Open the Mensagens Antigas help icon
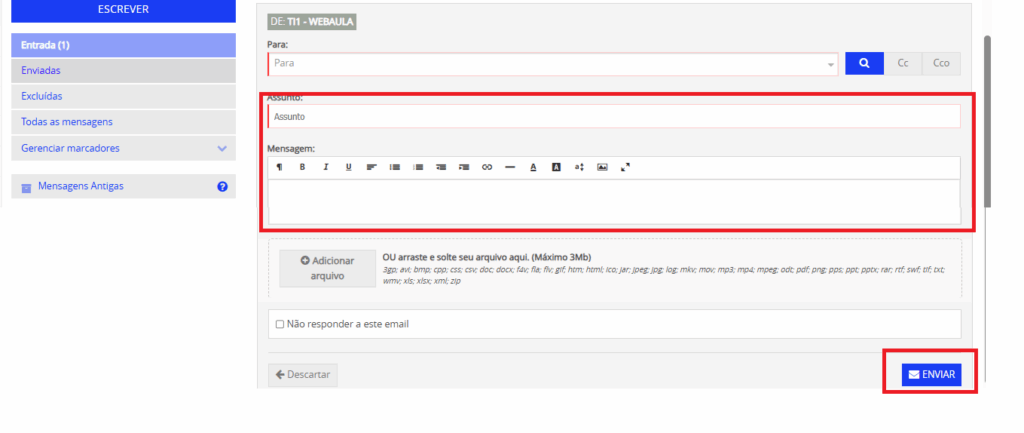1024x433 pixels. tap(222, 186)
